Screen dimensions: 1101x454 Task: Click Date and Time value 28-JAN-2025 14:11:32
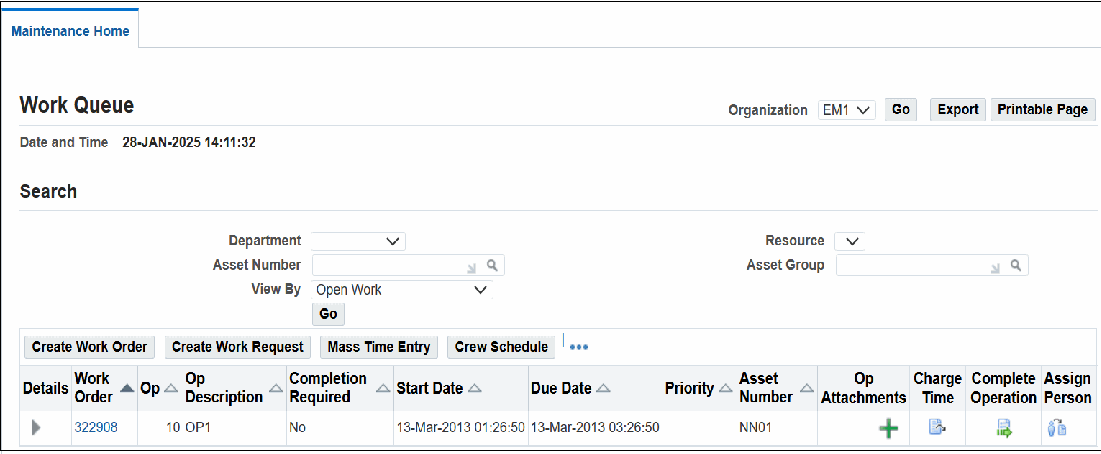[189, 143]
